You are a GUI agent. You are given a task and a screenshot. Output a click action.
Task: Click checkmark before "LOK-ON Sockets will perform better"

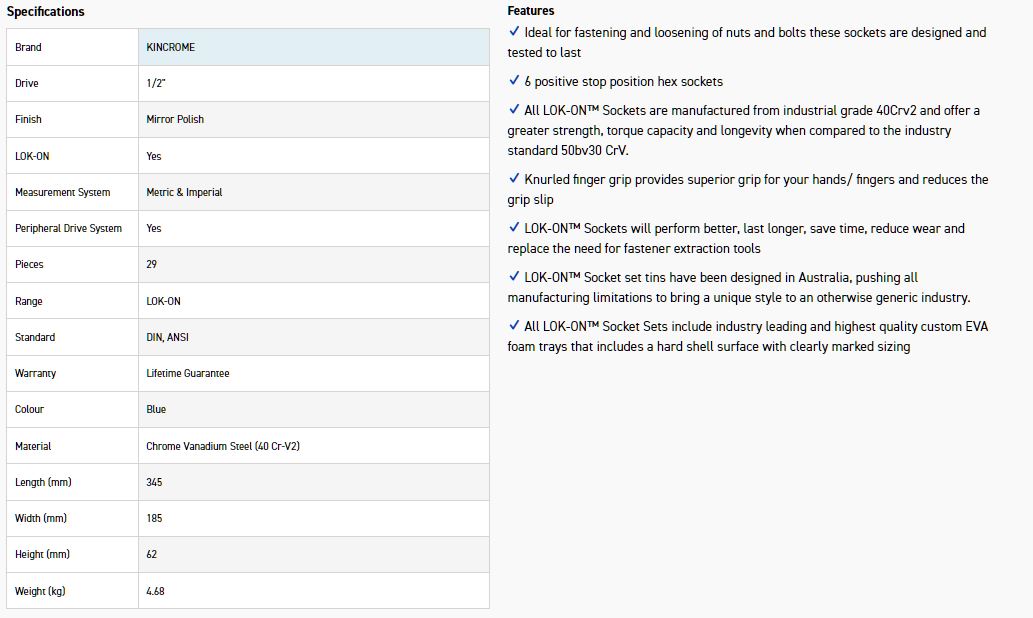pyautogui.click(x=514, y=228)
